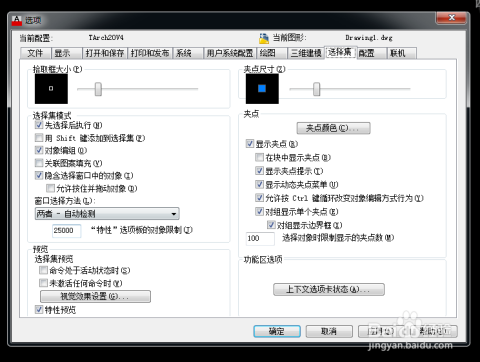This screenshot has height=362, width=480.
Task: Confirm with the 确定 button
Action: click(x=277, y=331)
